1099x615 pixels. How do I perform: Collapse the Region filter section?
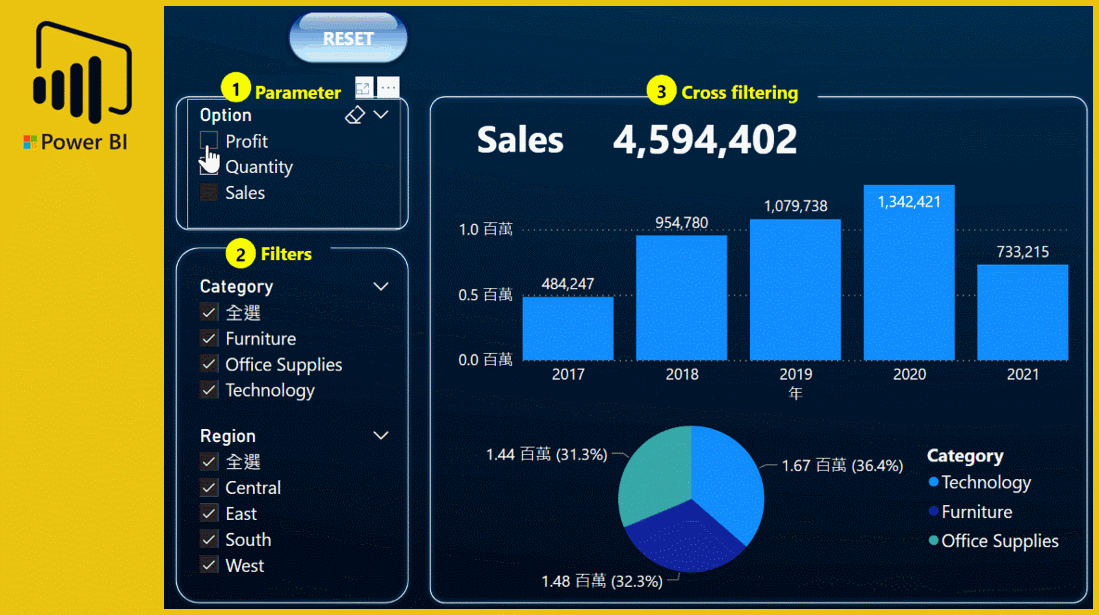tap(381, 436)
